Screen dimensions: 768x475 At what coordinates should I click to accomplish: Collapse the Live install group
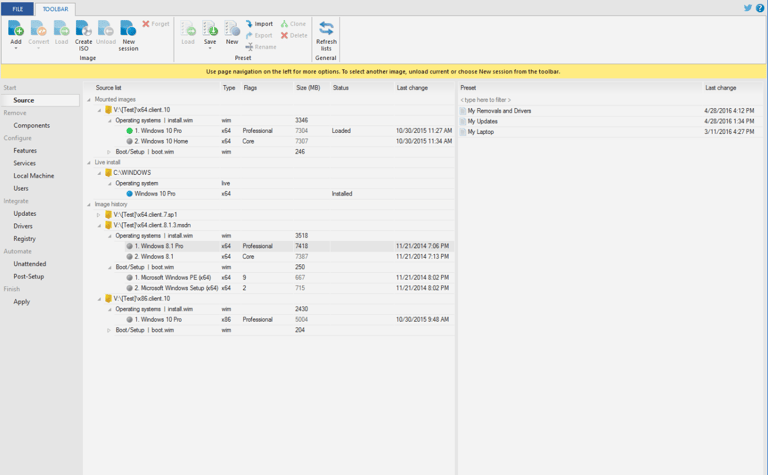pos(89,162)
